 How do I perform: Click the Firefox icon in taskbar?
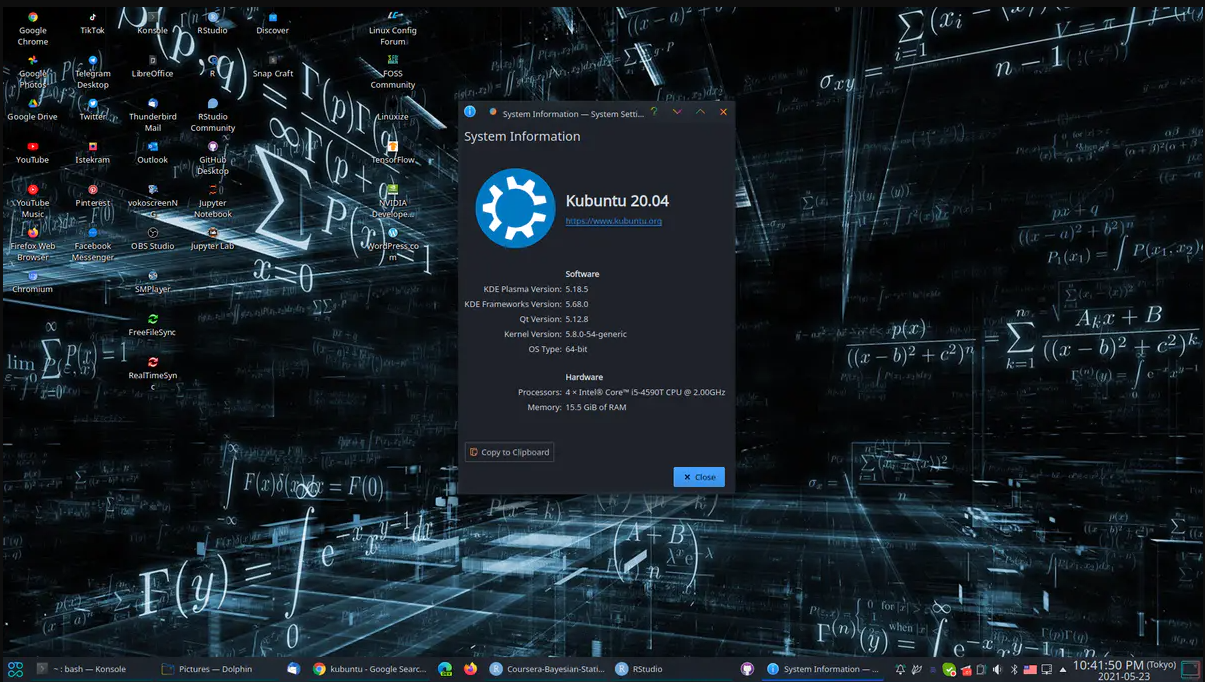tap(470, 669)
